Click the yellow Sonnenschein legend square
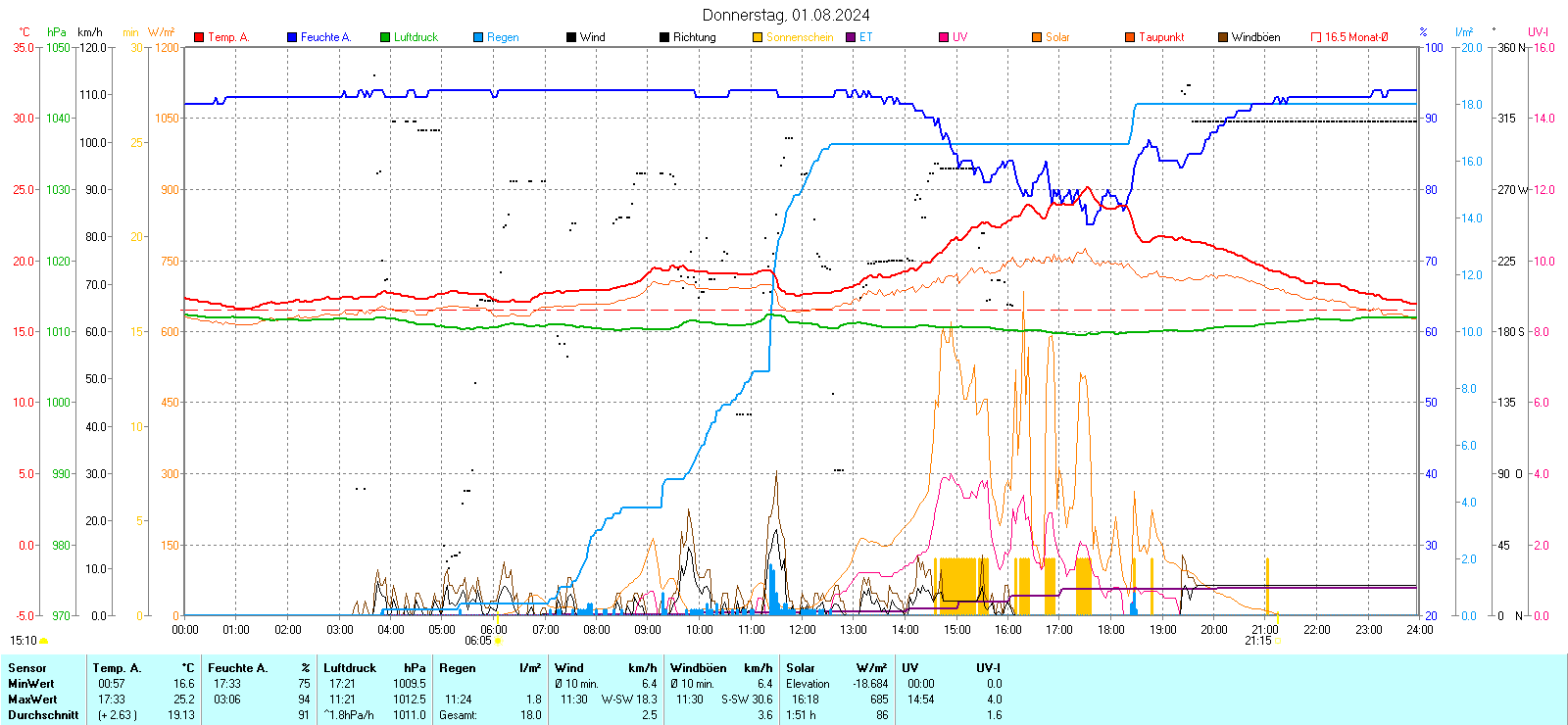Screen dimensions: 1568x725 coord(758,37)
